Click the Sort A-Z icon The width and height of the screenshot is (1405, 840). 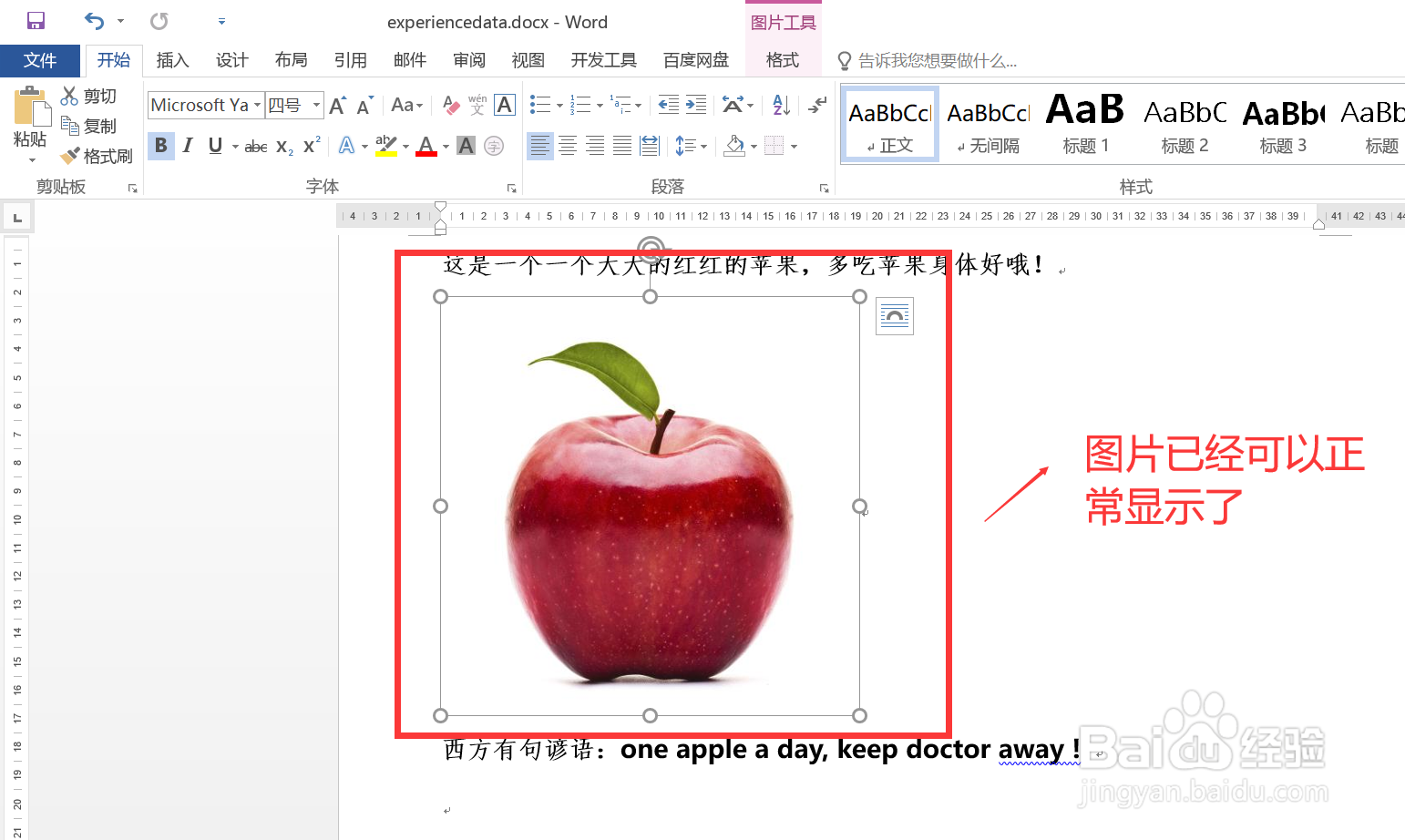point(781,105)
